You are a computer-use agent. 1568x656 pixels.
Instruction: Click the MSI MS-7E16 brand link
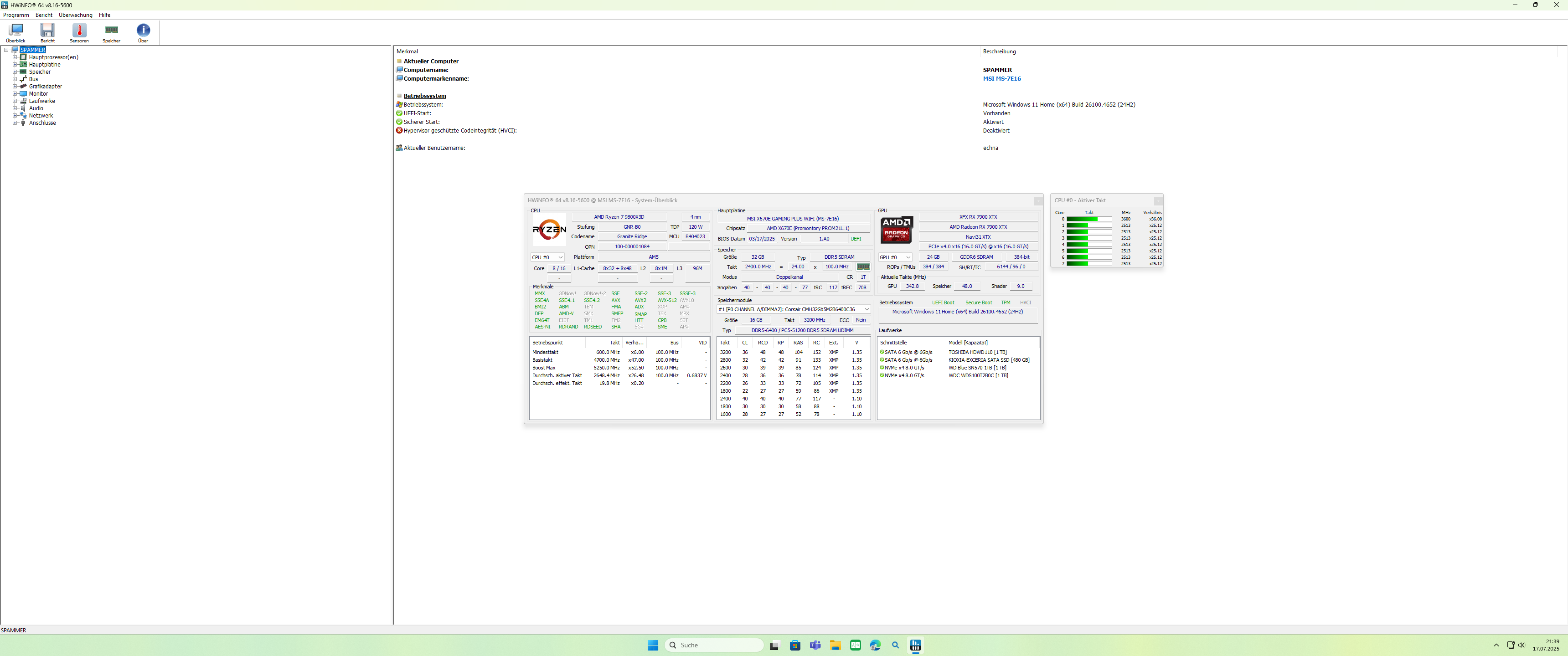[1001, 78]
